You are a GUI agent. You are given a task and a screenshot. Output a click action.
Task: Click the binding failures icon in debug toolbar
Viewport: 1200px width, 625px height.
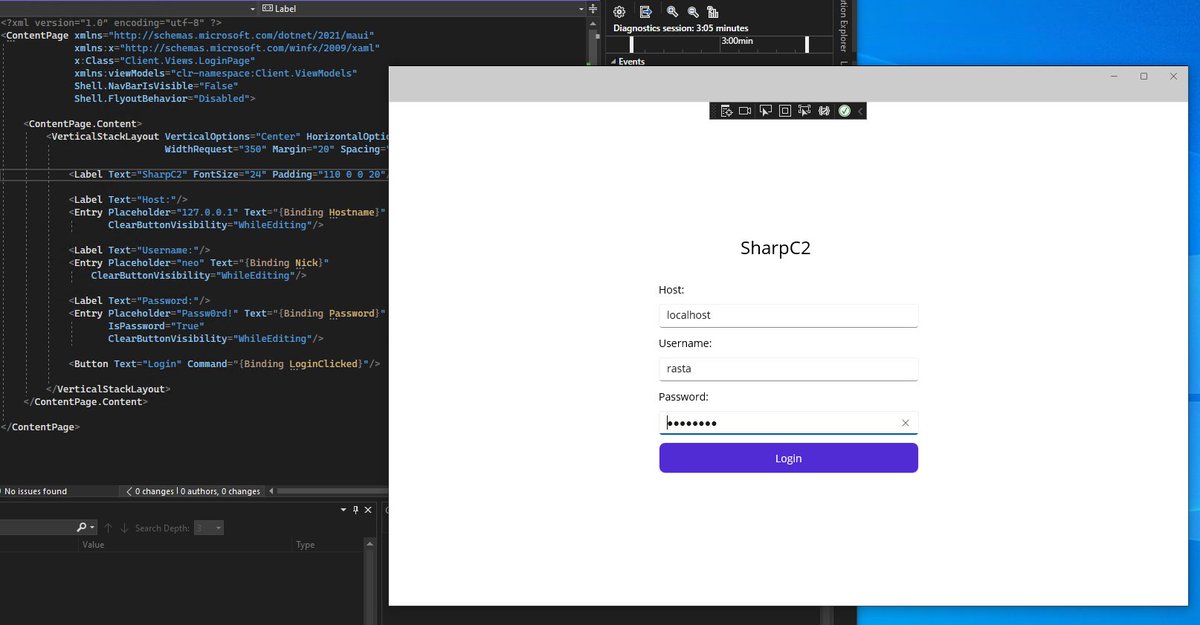825,111
